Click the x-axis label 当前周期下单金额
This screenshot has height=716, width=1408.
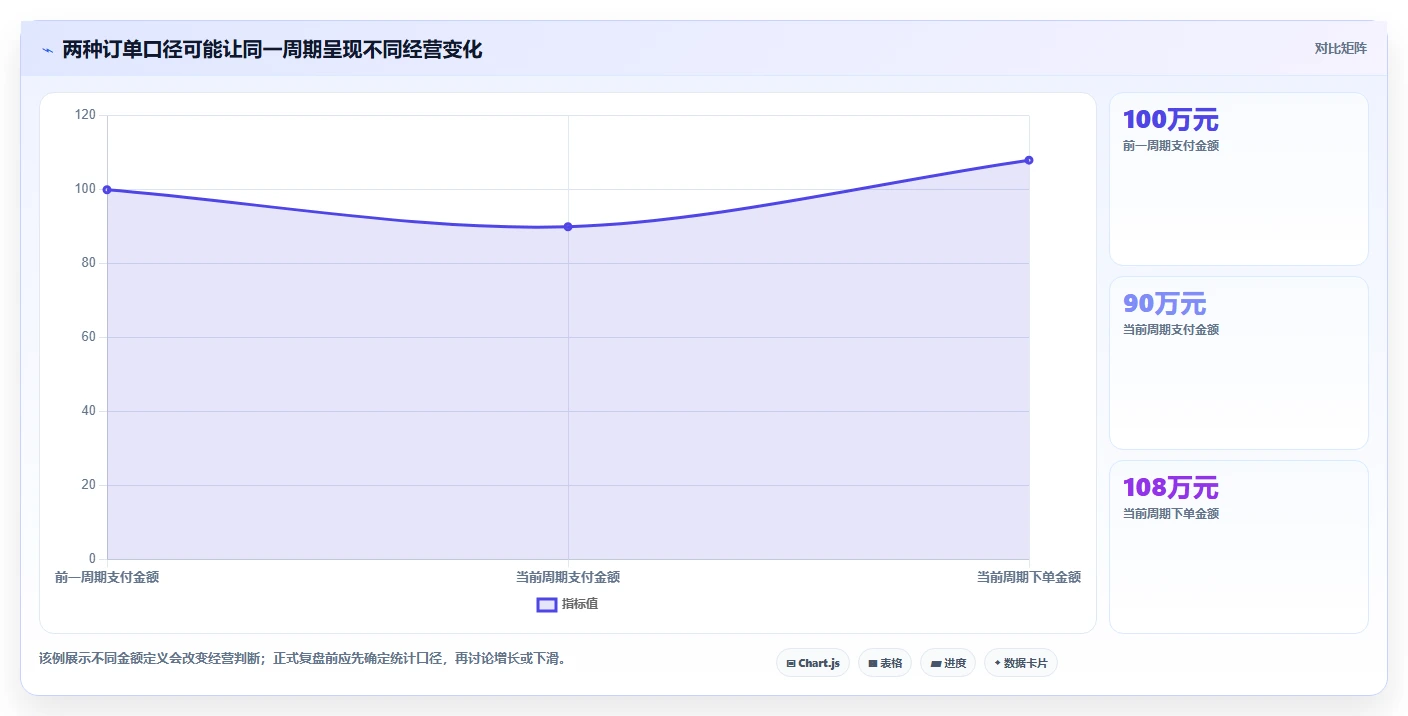(1029, 577)
